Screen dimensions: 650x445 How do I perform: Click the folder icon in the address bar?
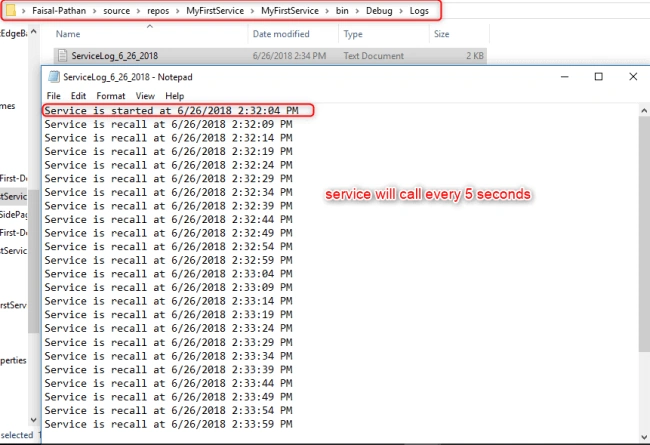11,10
